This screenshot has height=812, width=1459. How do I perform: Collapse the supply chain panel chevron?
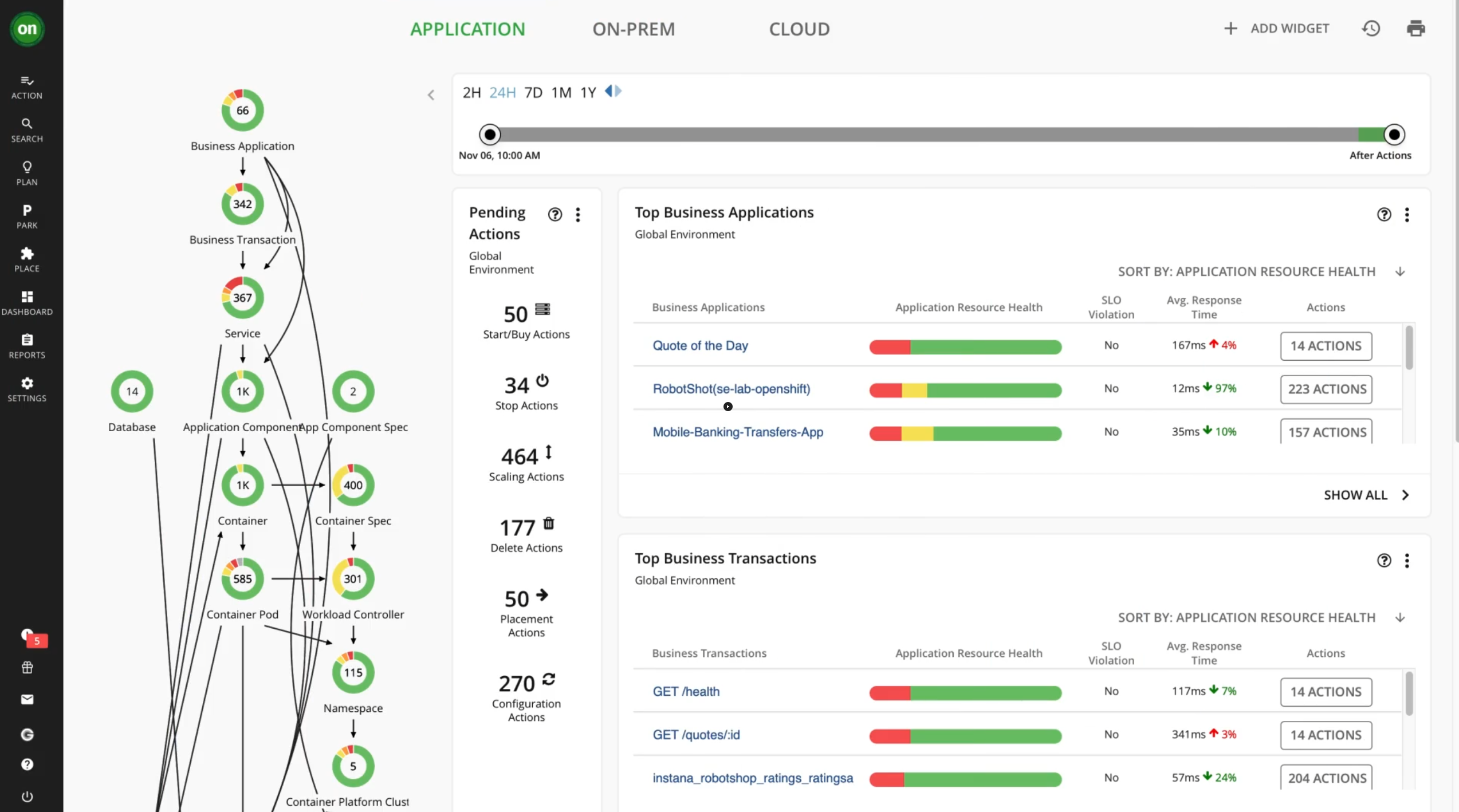431,95
